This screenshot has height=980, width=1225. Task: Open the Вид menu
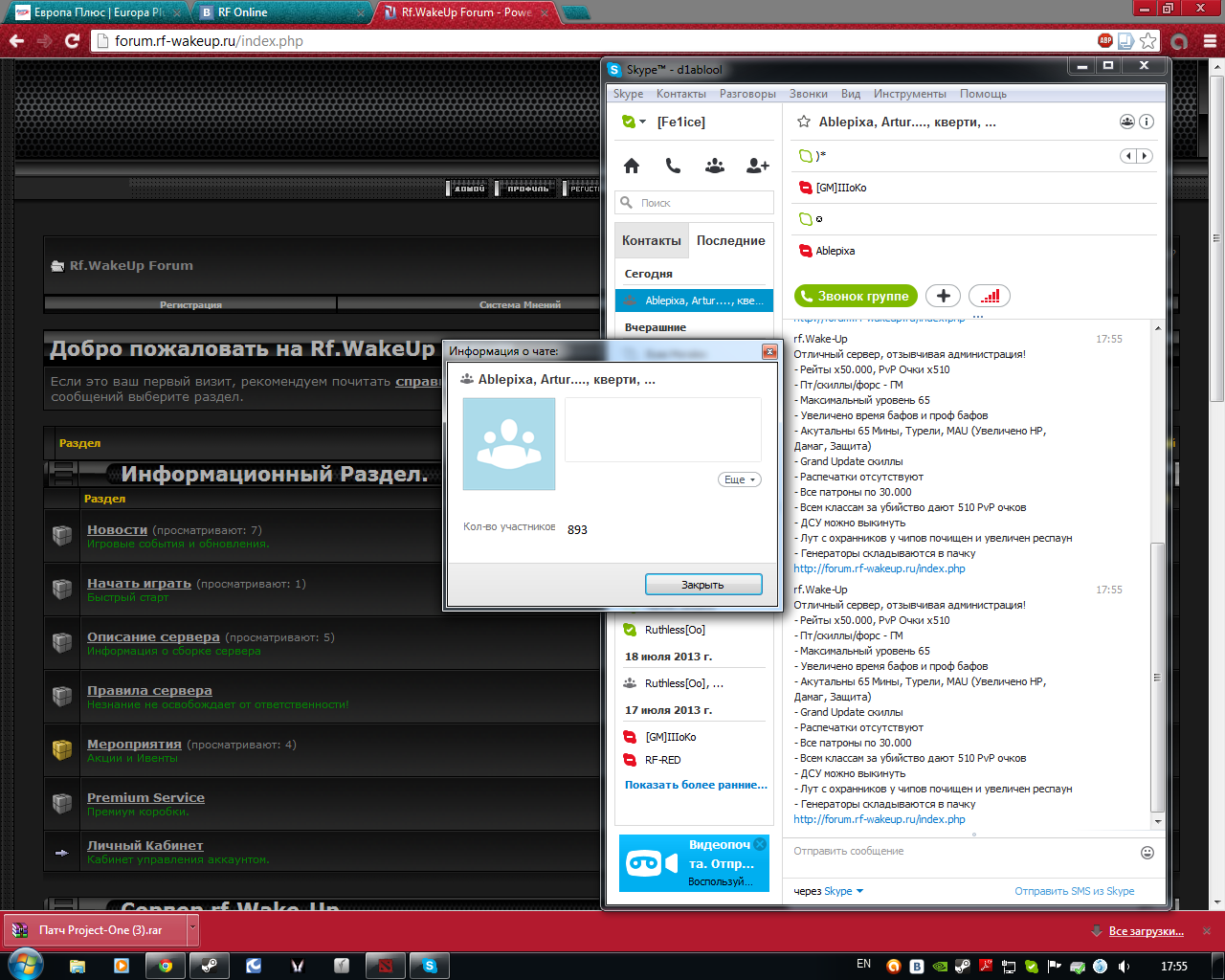(x=851, y=94)
